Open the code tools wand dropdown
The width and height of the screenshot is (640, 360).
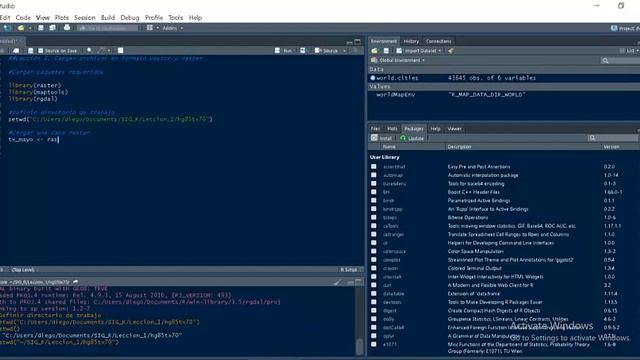click(x=103, y=51)
